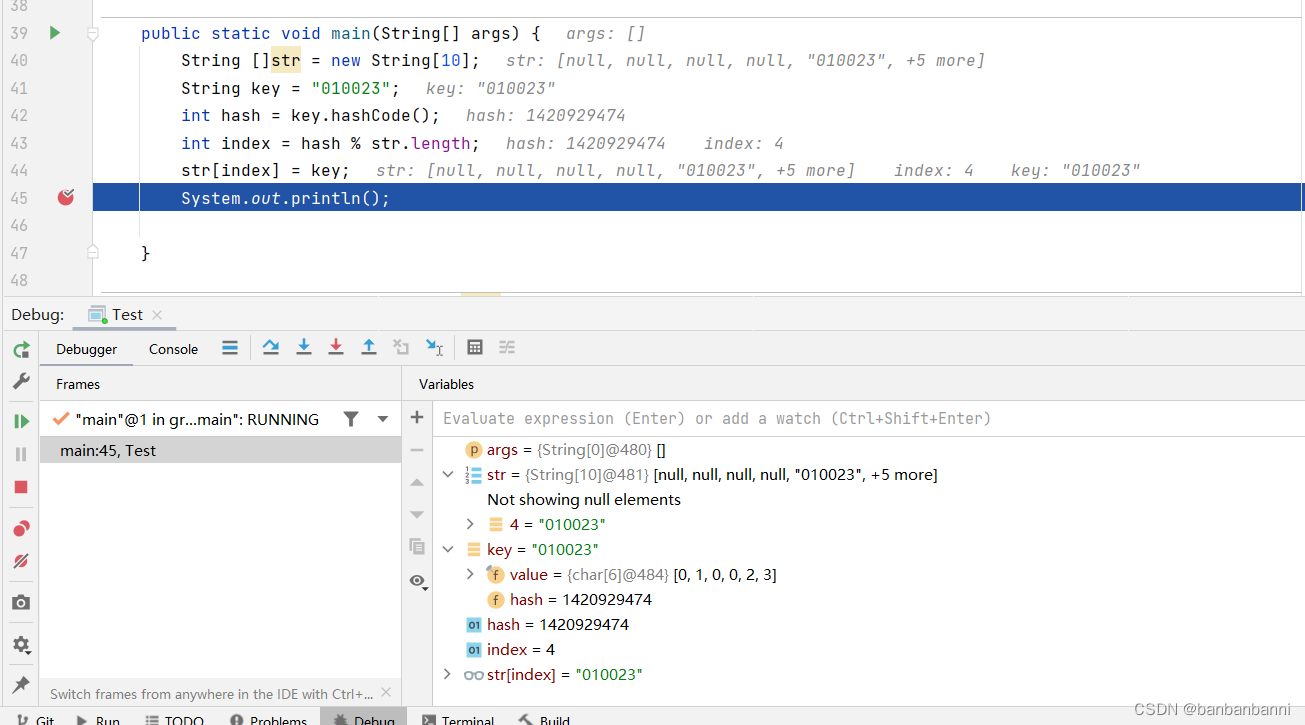The image size is (1305, 725).
Task: Click red Force Step Into icon
Action: click(336, 347)
